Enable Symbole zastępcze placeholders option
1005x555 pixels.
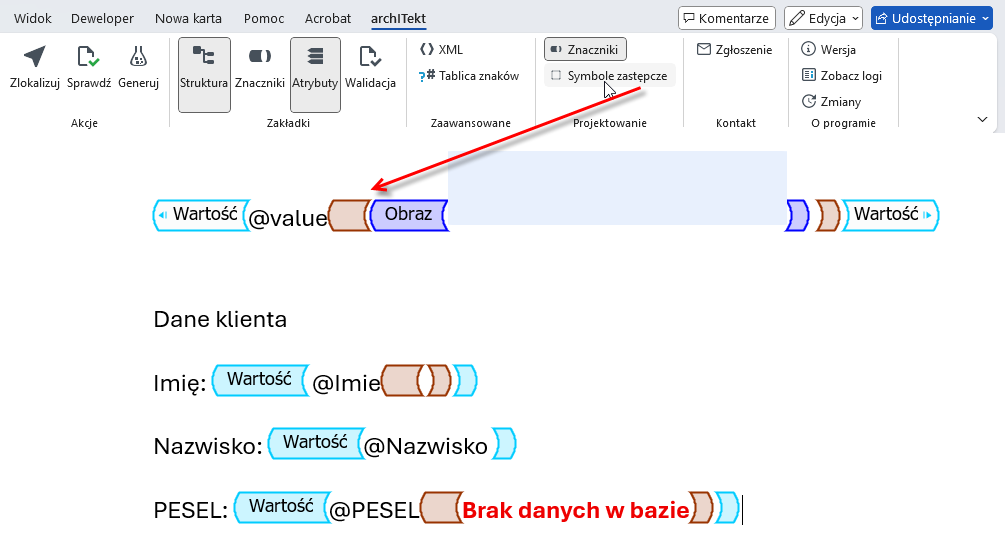tap(609, 76)
